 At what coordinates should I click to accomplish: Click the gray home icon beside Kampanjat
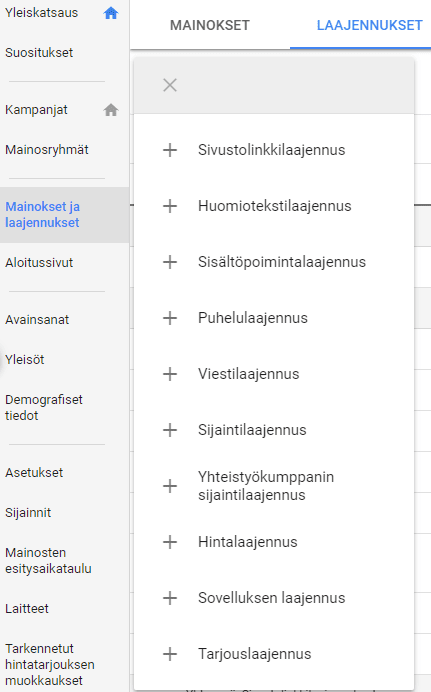[111, 109]
